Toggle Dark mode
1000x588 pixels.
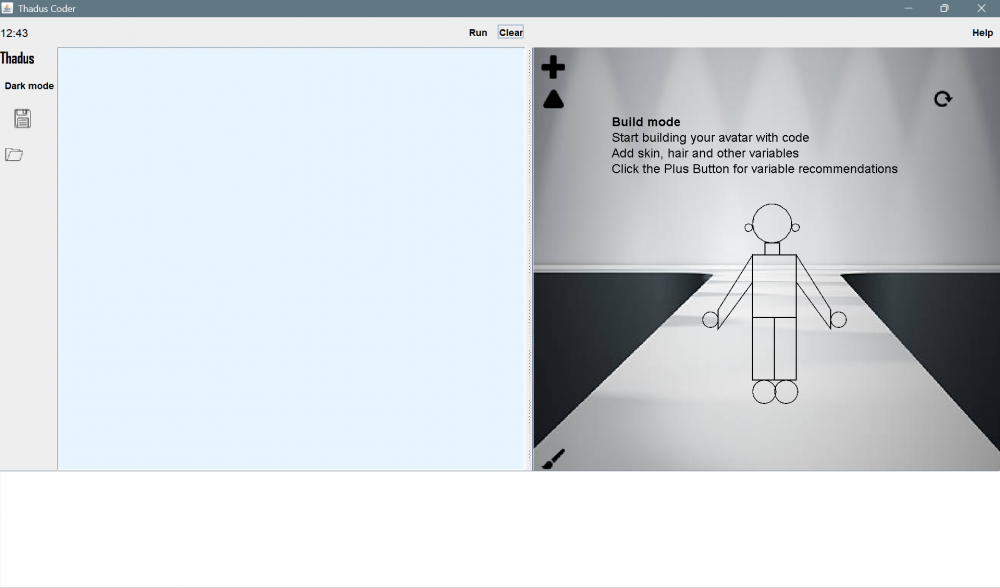pos(29,85)
